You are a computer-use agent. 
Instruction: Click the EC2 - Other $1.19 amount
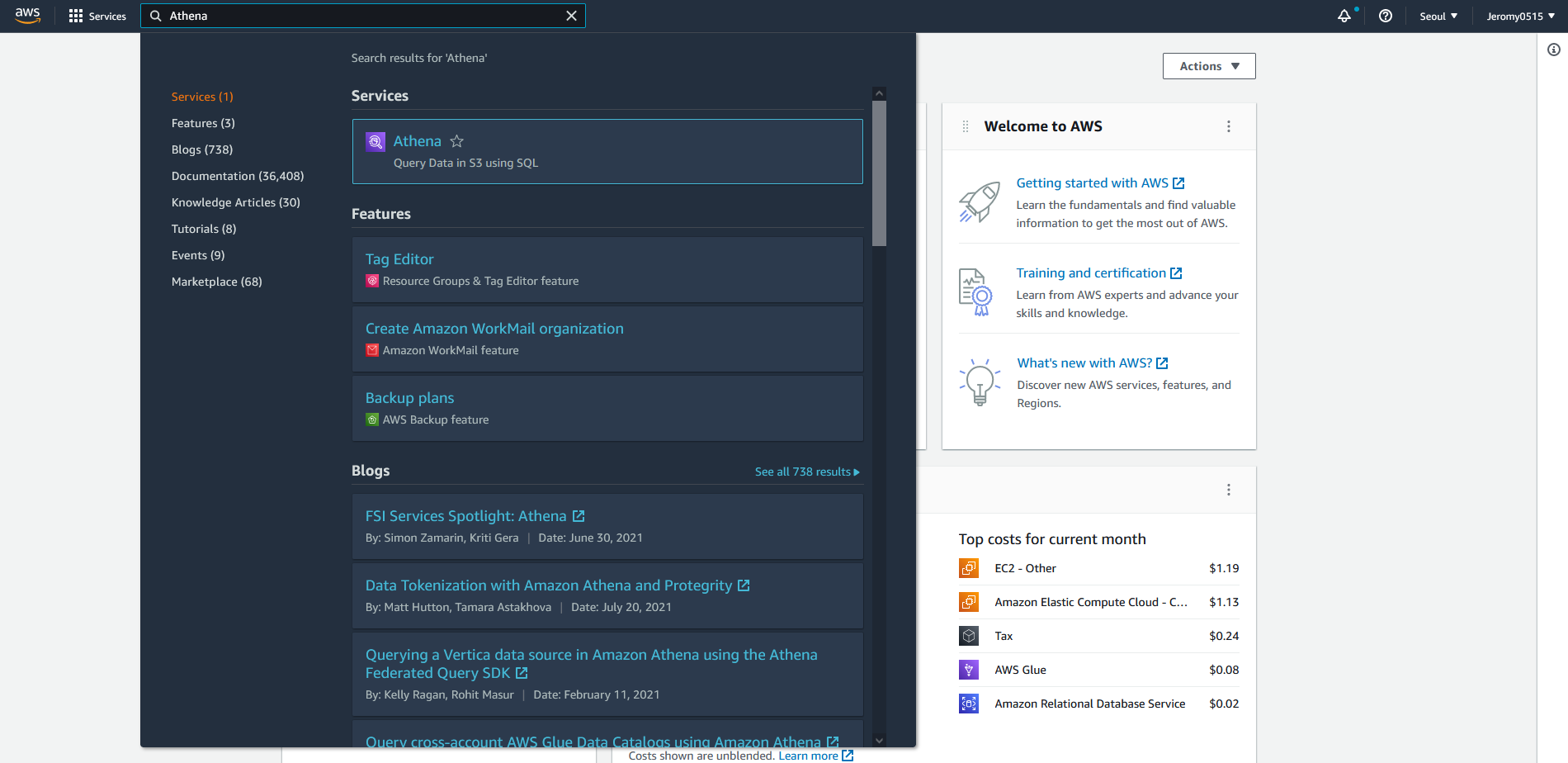click(x=1224, y=568)
